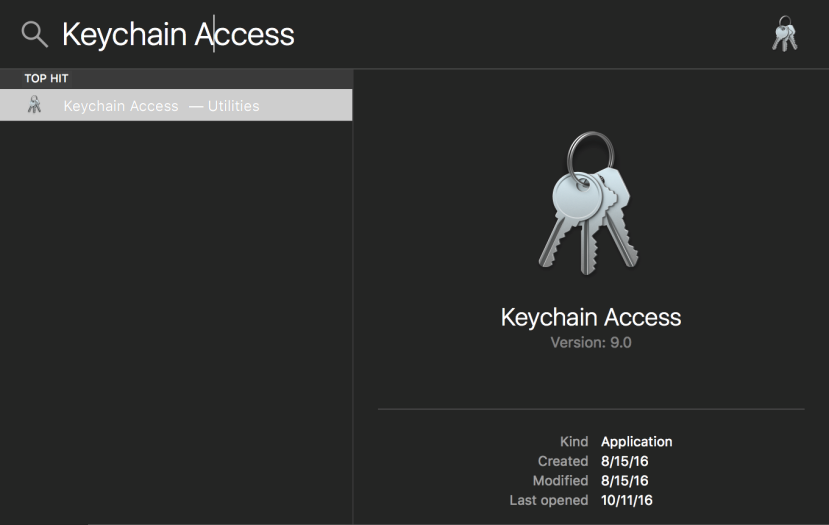Click the Application kind value
This screenshot has width=829, height=525.
[x=637, y=442]
